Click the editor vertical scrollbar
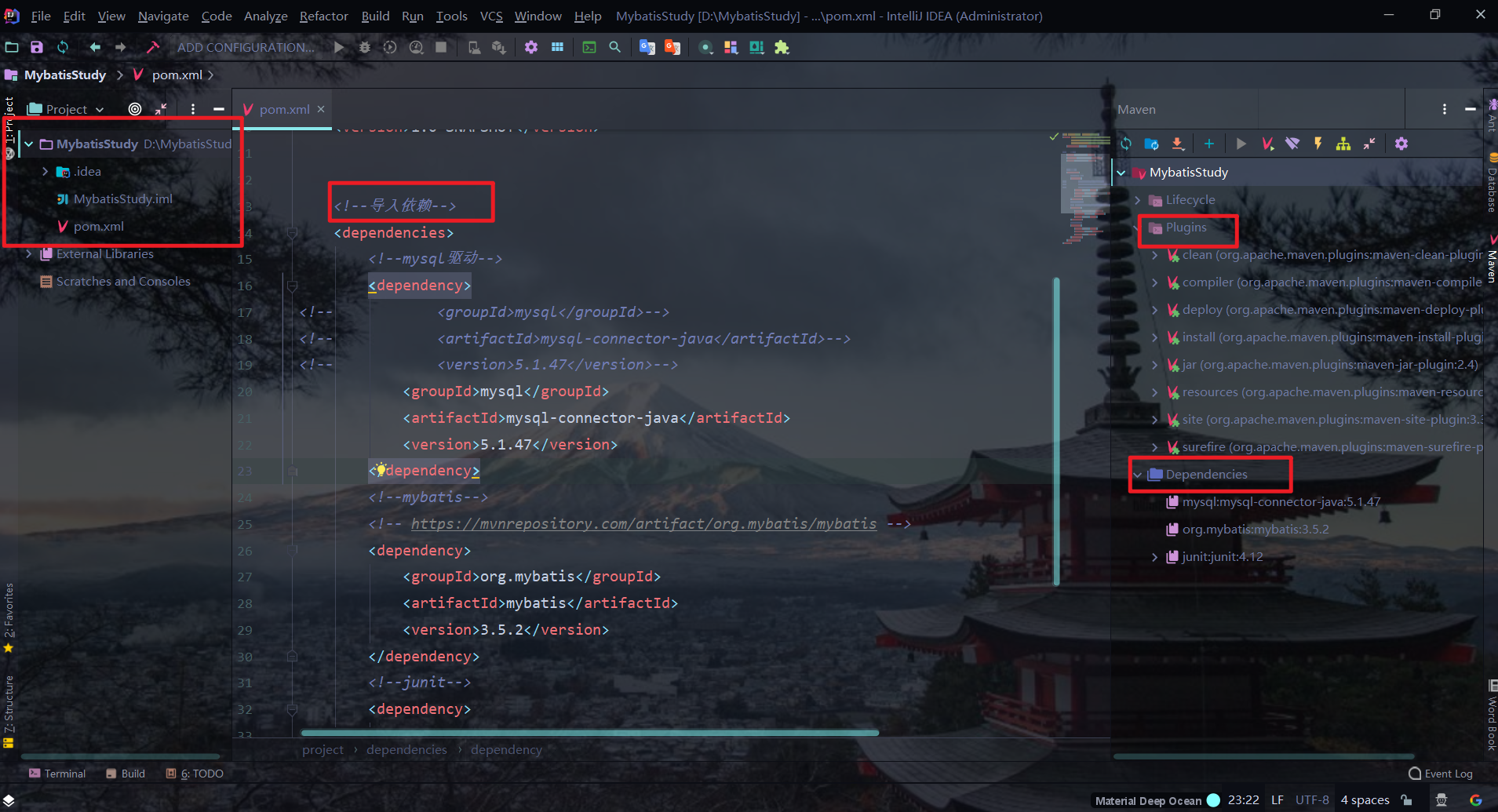Image resolution: width=1498 pixels, height=812 pixels. click(x=1056, y=431)
